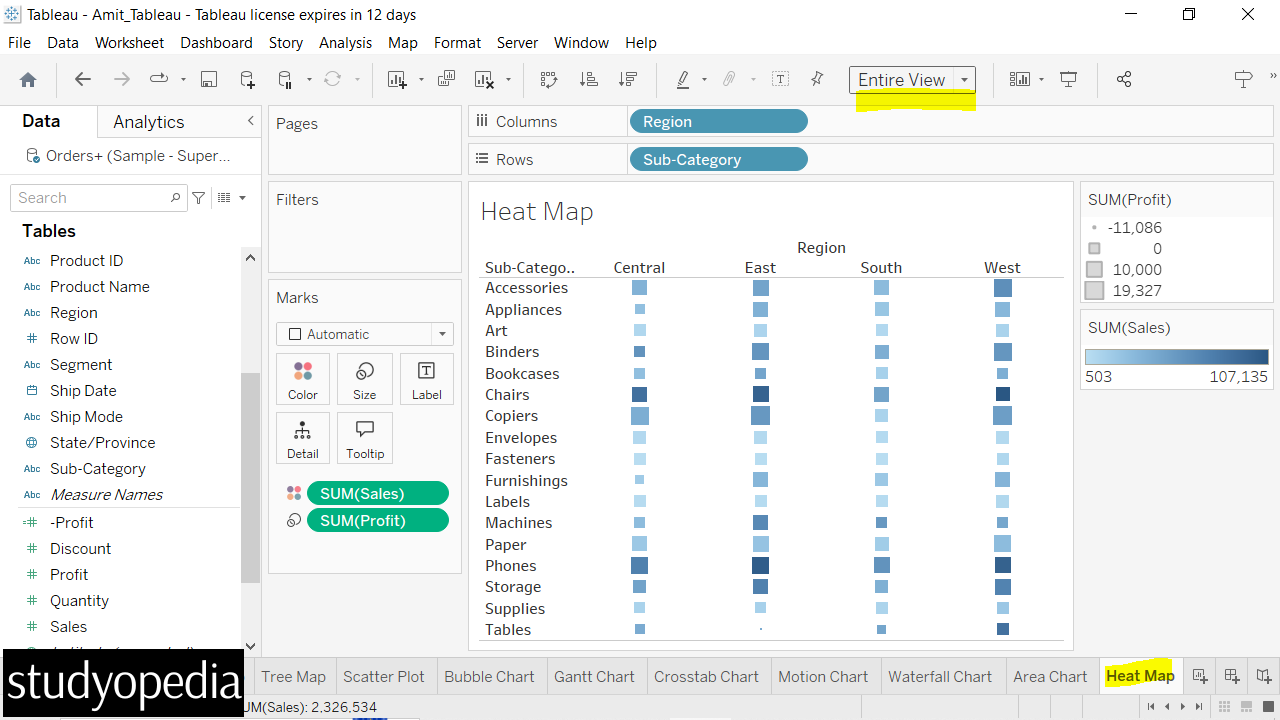
Task: Open the Analysis menu
Action: tap(345, 43)
